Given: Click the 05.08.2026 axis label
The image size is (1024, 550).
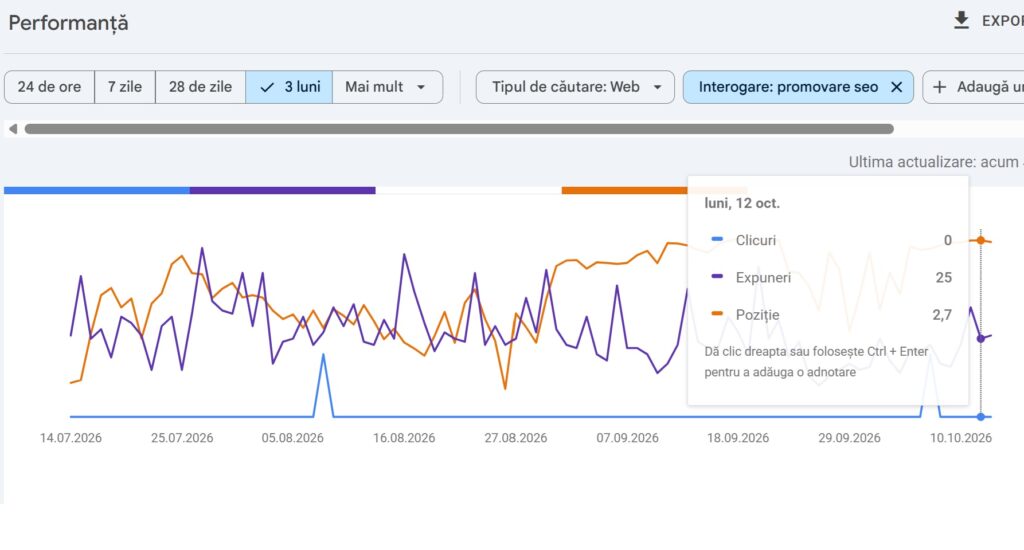Looking at the screenshot, I should (x=293, y=438).
